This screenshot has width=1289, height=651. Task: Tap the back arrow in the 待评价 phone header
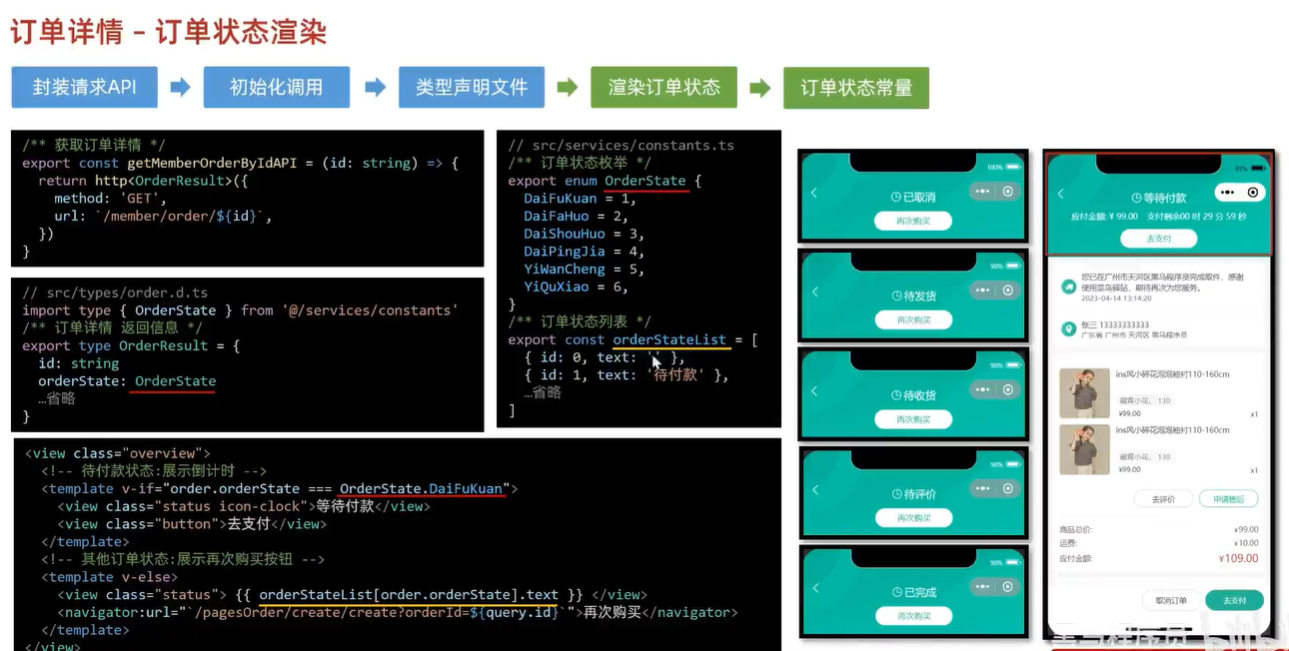814,489
